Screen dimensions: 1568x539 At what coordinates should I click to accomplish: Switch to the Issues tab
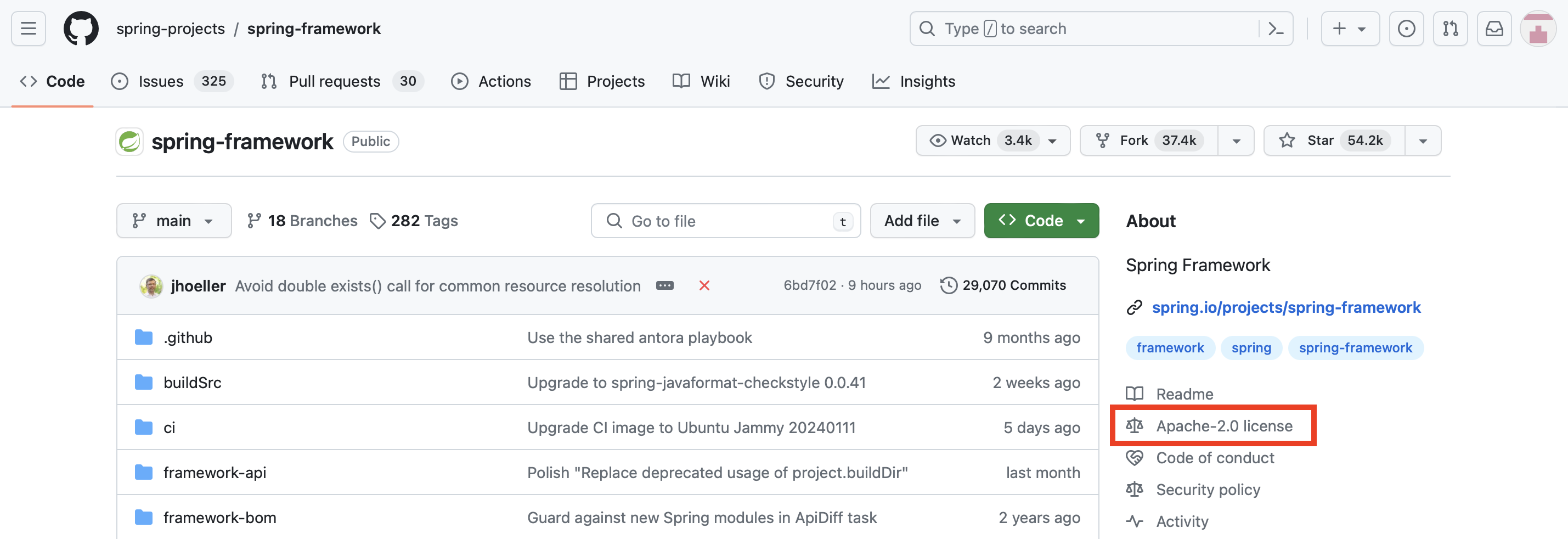coord(172,82)
